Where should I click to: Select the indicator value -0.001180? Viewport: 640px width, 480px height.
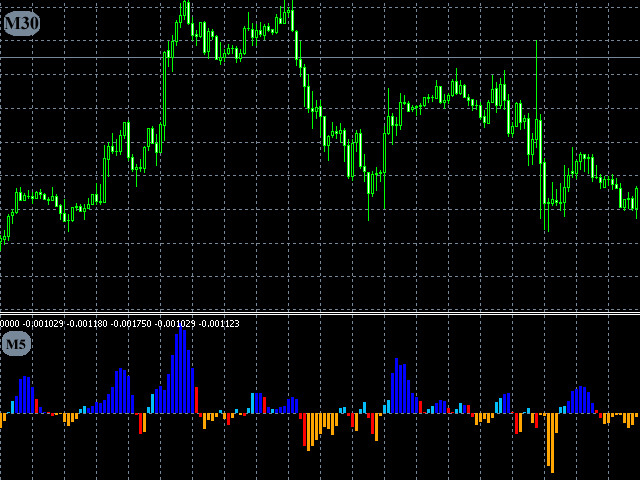87,324
